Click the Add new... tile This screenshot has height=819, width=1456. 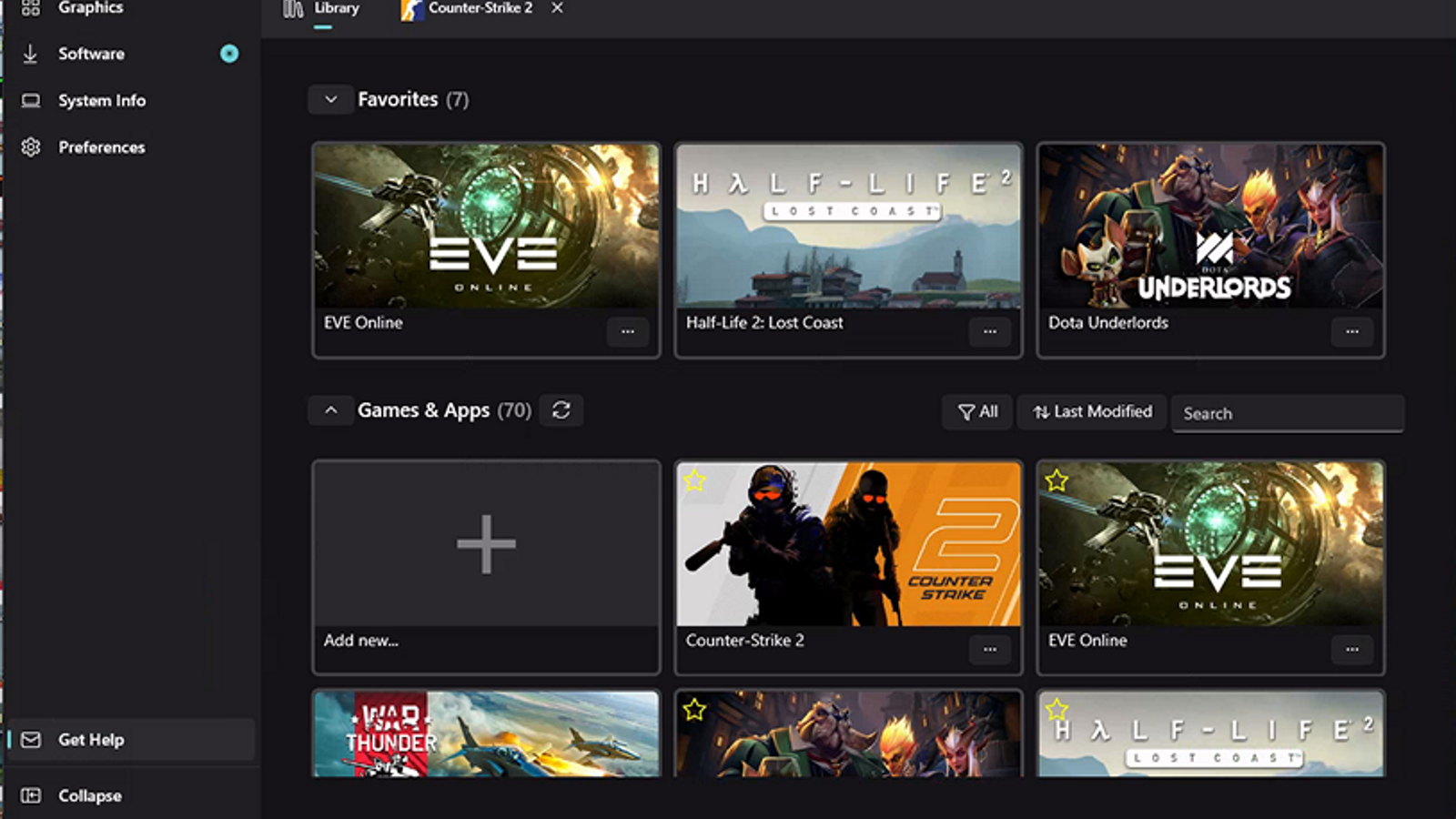pyautogui.click(x=486, y=566)
